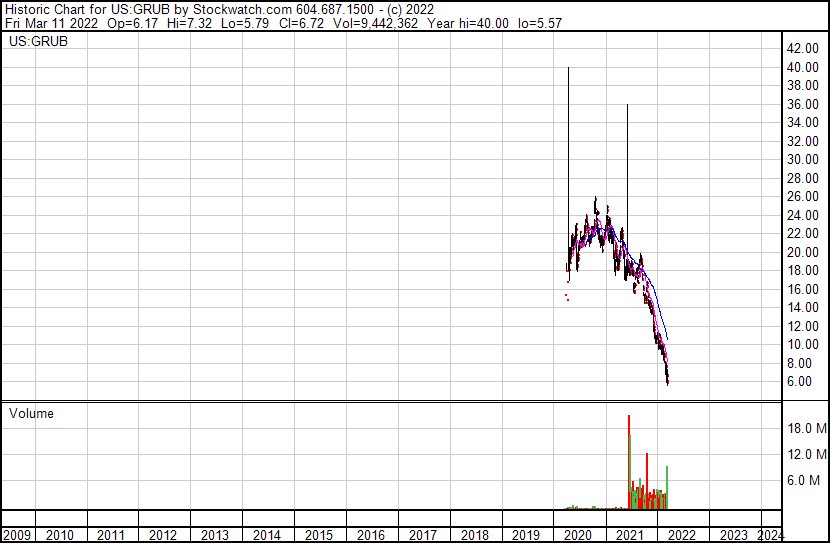
Task: Click the 30.00 price axis label
Action: pyautogui.click(x=802, y=159)
